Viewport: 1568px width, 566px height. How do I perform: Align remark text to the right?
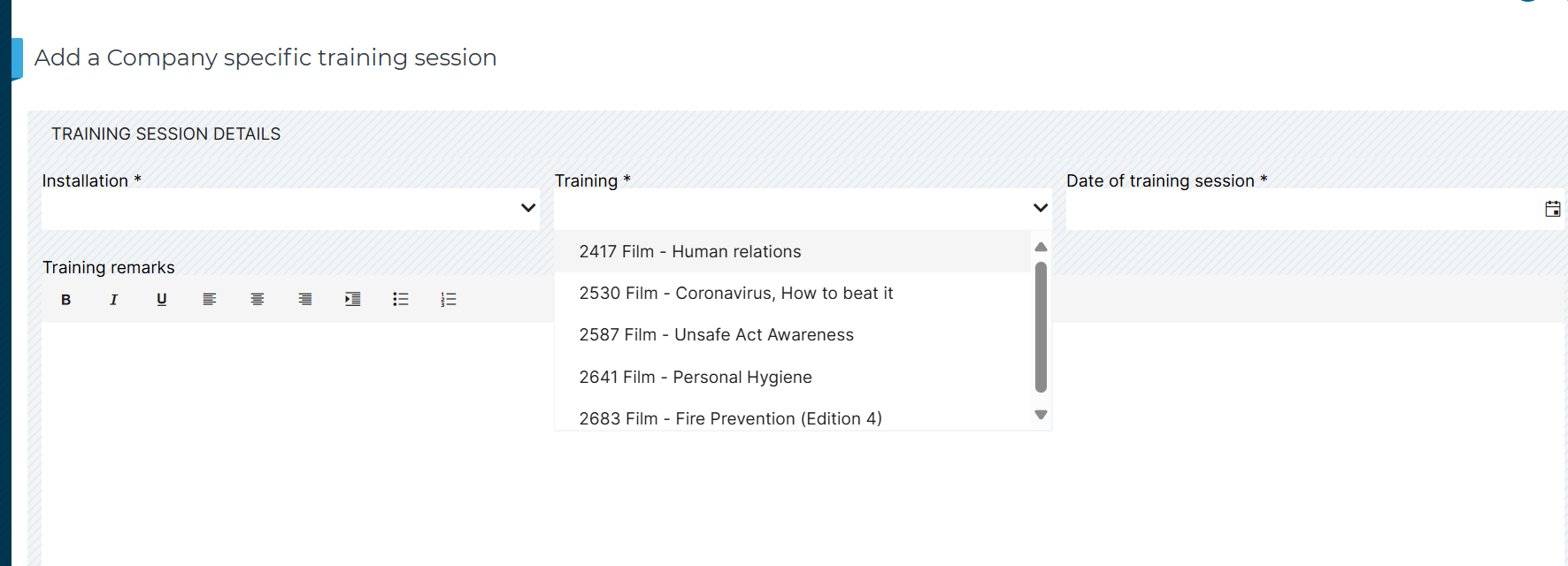[x=304, y=299]
